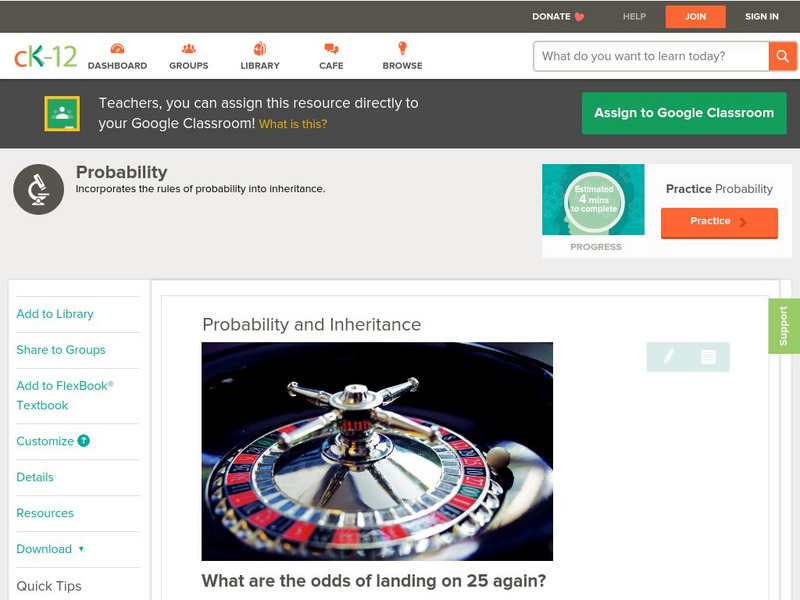Screen dimensions: 800x600
Task: Click DASHBOARD menu label
Action: [x=117, y=66]
